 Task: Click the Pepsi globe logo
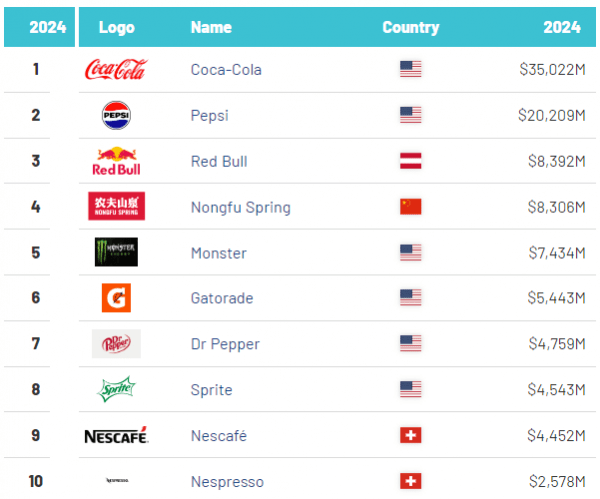(116, 115)
